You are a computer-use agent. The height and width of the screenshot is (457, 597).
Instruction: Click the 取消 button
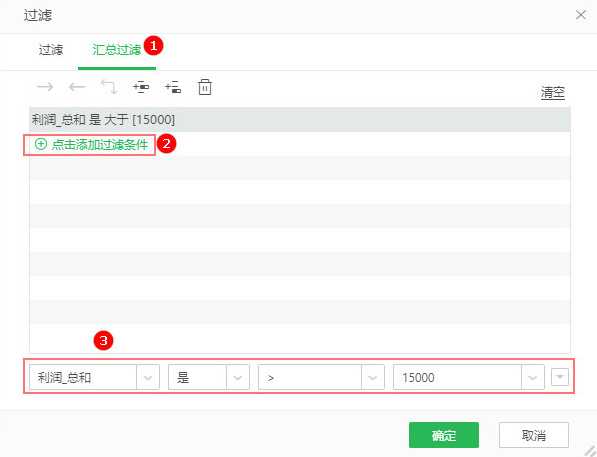pos(534,435)
